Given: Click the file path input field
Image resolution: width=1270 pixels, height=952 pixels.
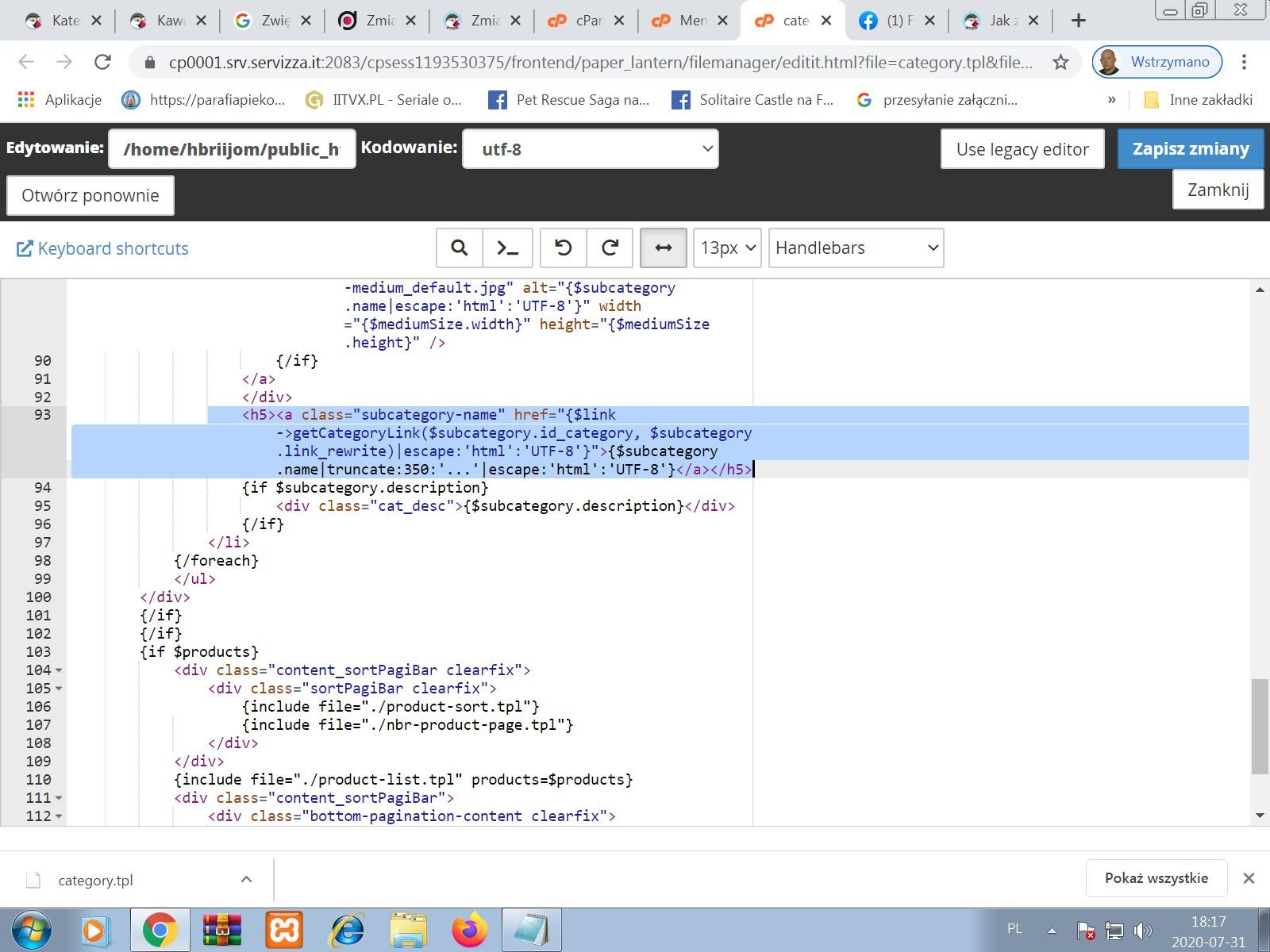Looking at the screenshot, I should pyautogui.click(x=232, y=149).
